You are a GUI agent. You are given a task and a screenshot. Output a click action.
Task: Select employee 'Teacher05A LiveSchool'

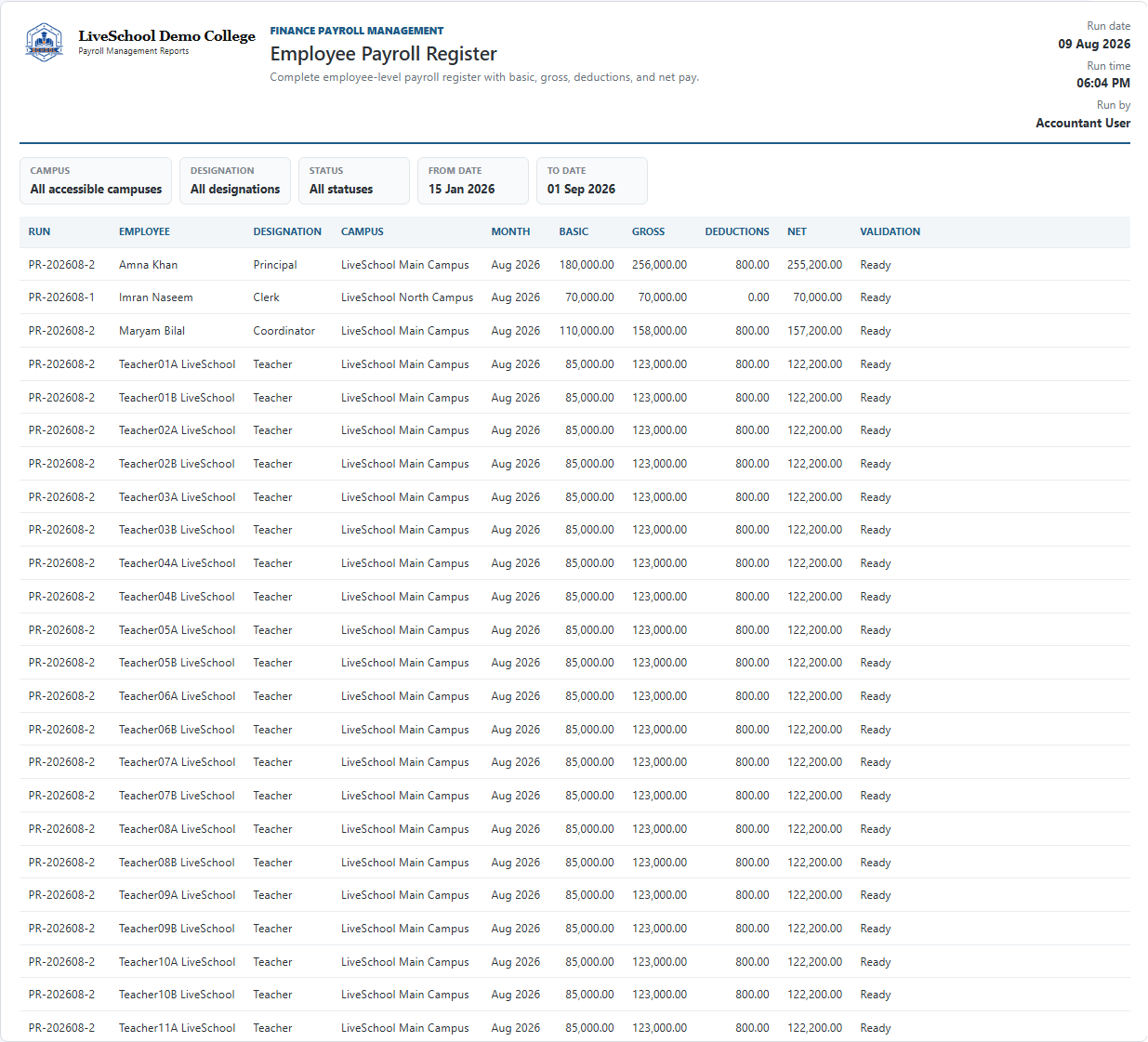coord(177,630)
